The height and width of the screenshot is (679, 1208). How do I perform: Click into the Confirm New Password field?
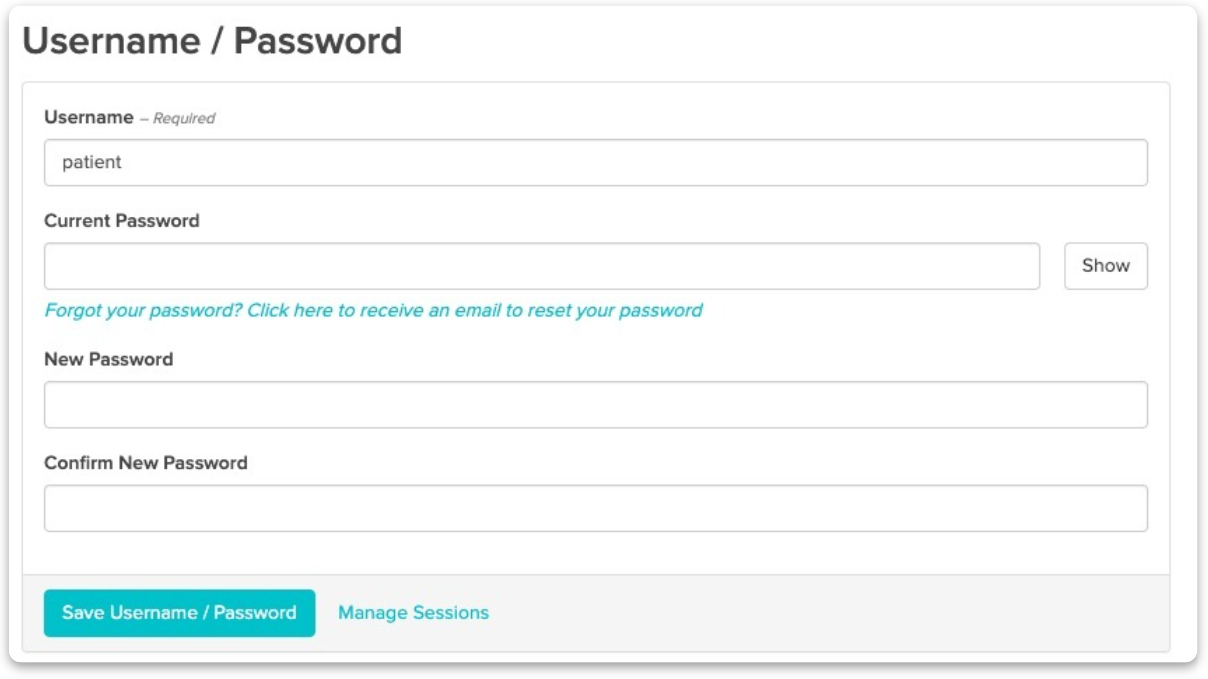tap(595, 509)
